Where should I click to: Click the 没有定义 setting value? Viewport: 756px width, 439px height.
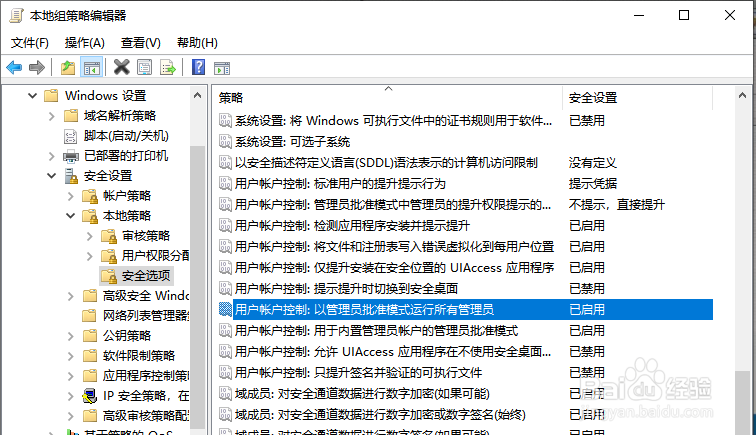click(593, 163)
